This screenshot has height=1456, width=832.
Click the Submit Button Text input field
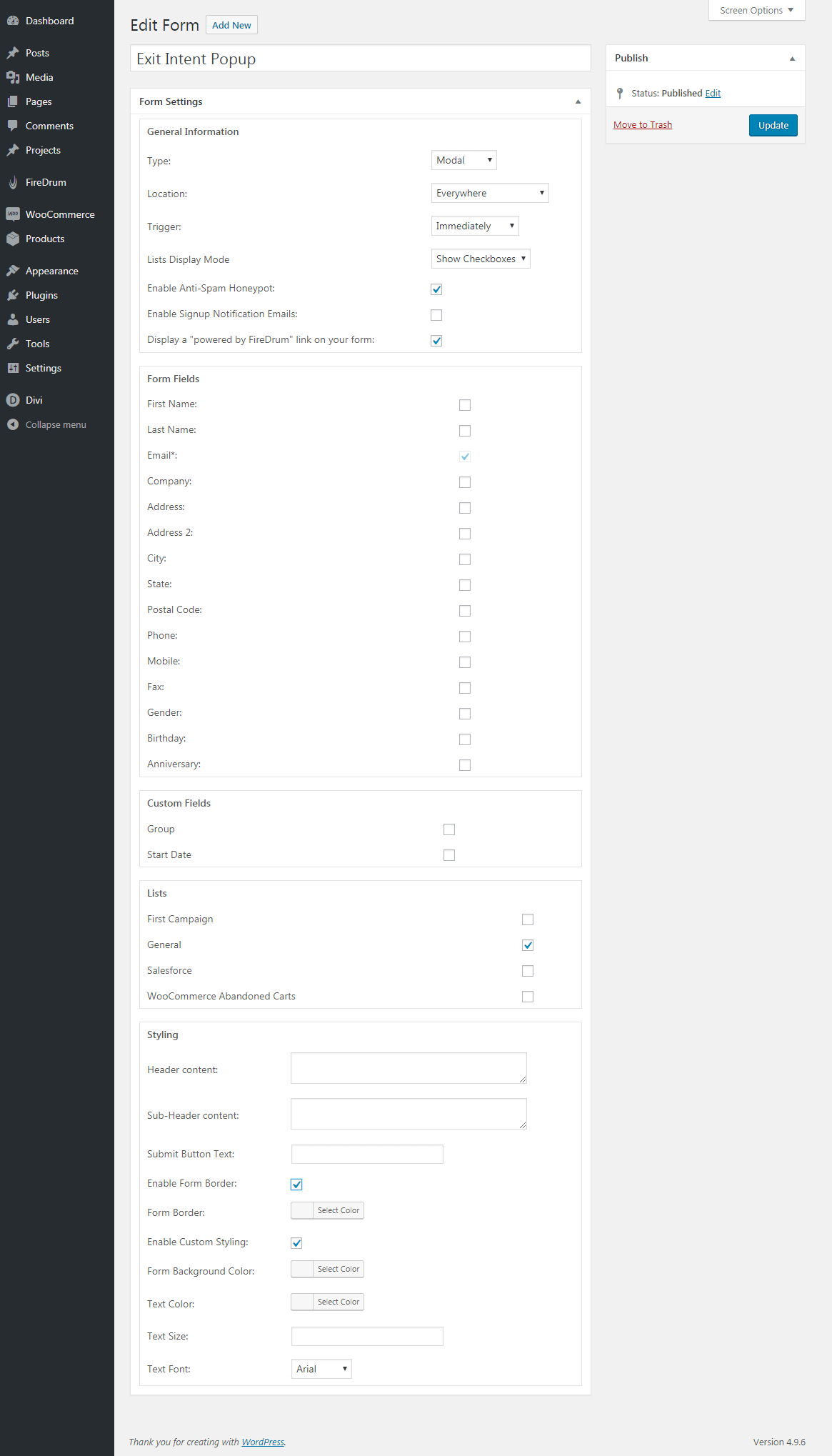[x=367, y=1154]
